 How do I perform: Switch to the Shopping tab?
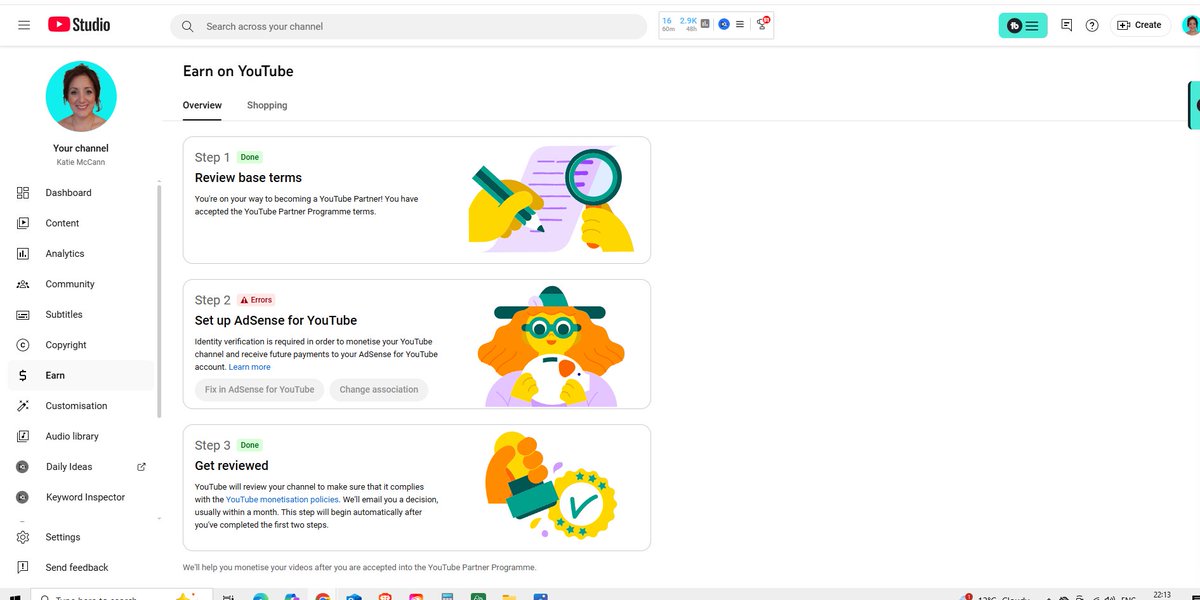(x=267, y=105)
